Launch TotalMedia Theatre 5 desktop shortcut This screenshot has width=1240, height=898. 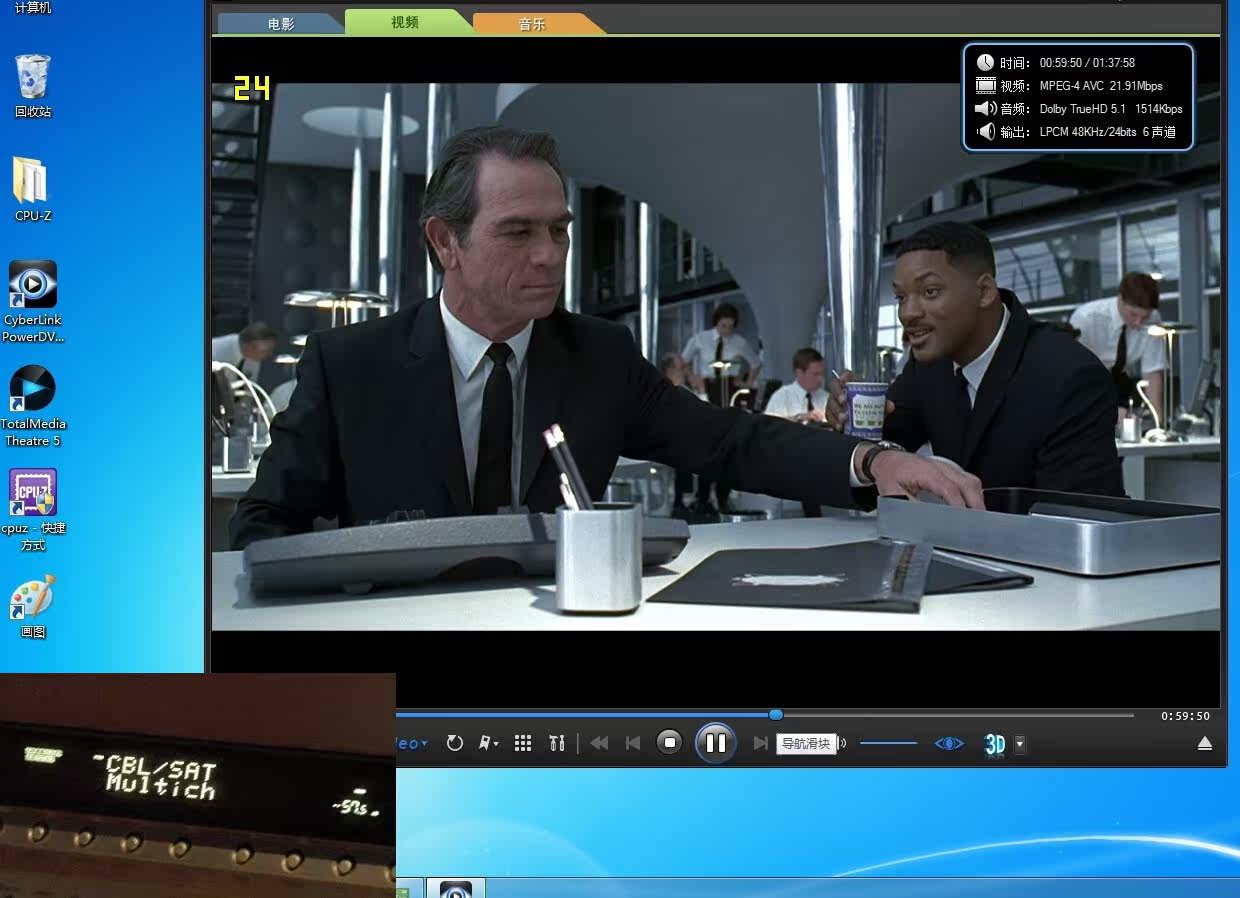point(33,406)
